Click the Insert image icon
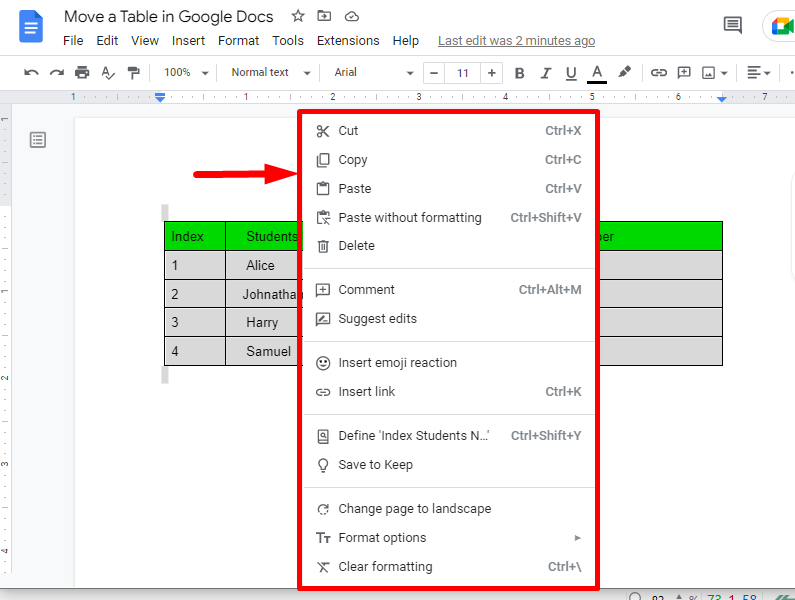 tap(708, 73)
